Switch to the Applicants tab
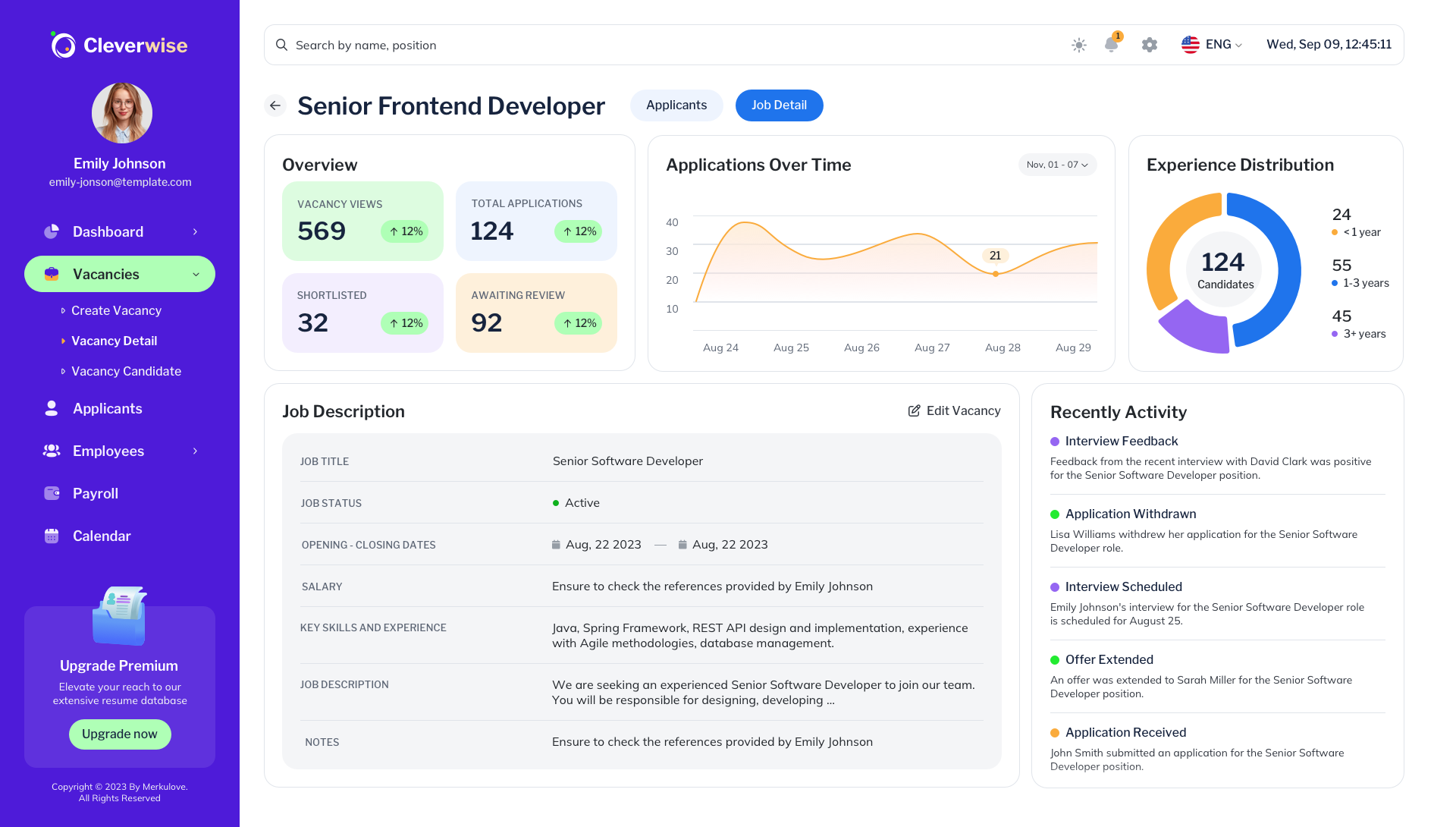Viewport: 1456px width, 827px height. (676, 105)
